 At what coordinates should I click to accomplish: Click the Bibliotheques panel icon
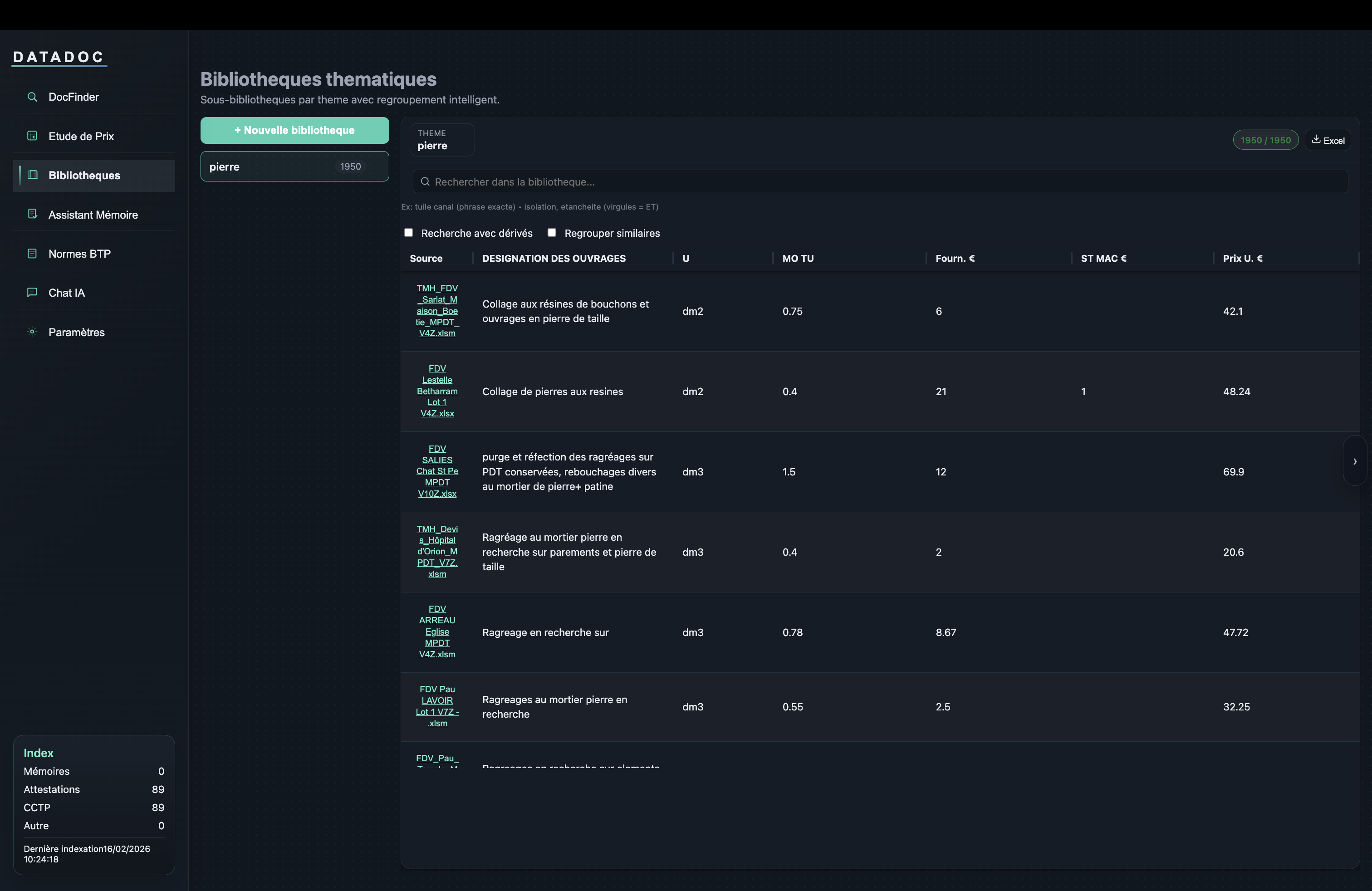(32, 175)
